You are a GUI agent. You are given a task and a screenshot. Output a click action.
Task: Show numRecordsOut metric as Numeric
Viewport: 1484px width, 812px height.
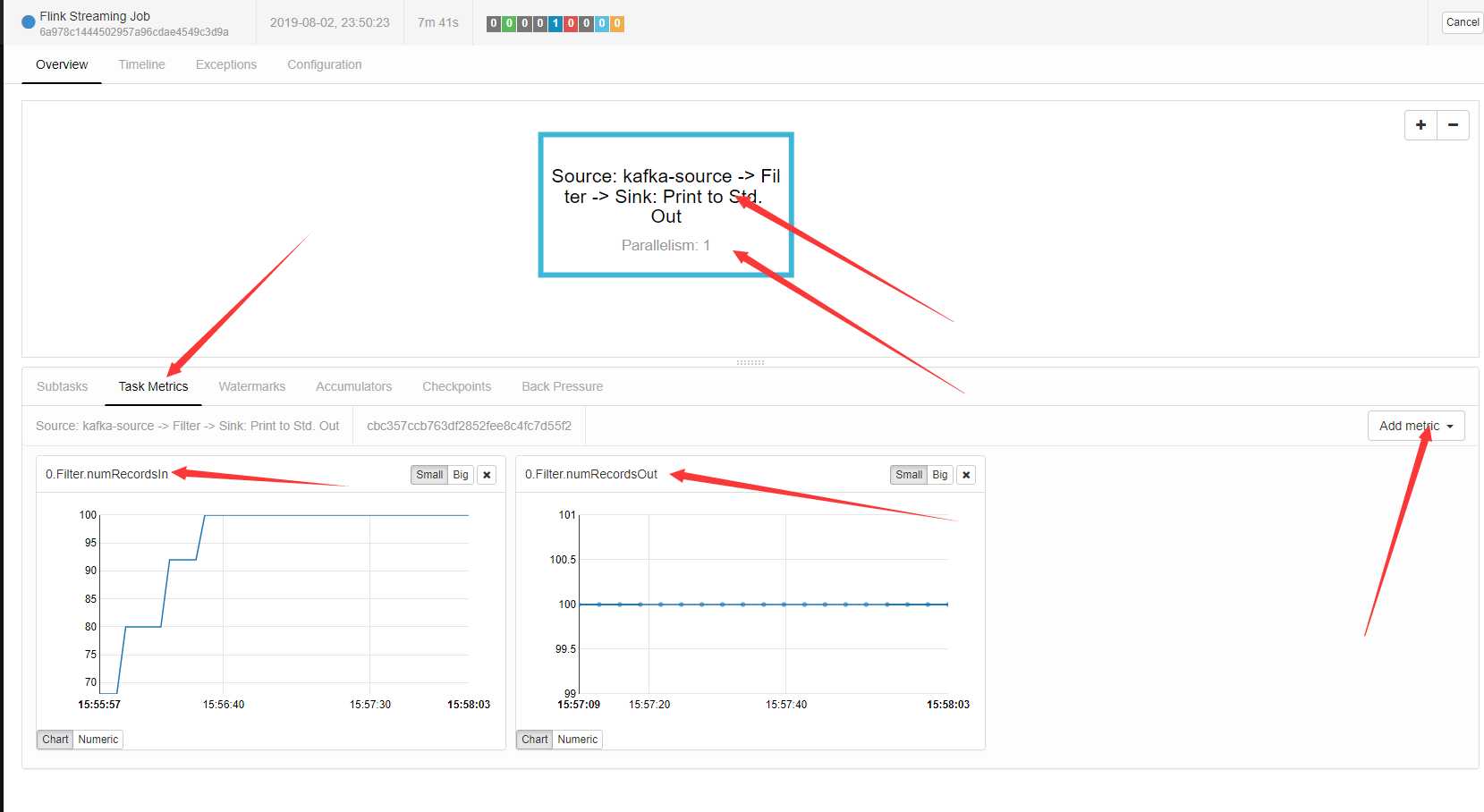(x=578, y=740)
